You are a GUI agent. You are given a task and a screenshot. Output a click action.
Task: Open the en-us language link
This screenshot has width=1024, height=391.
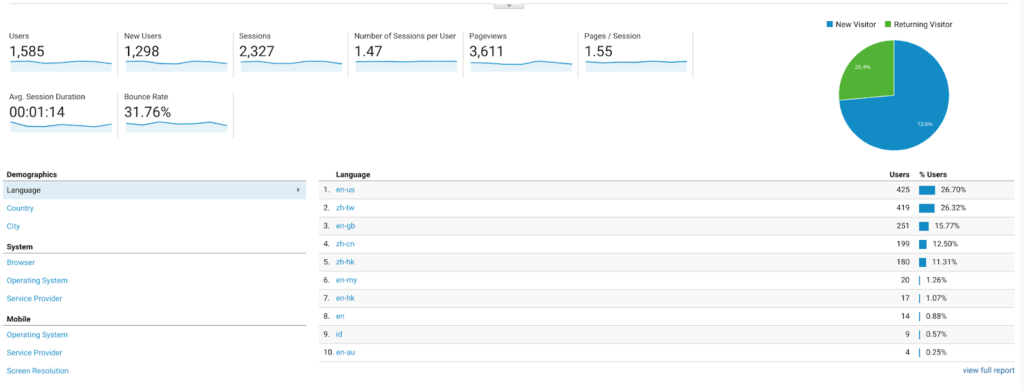345,190
